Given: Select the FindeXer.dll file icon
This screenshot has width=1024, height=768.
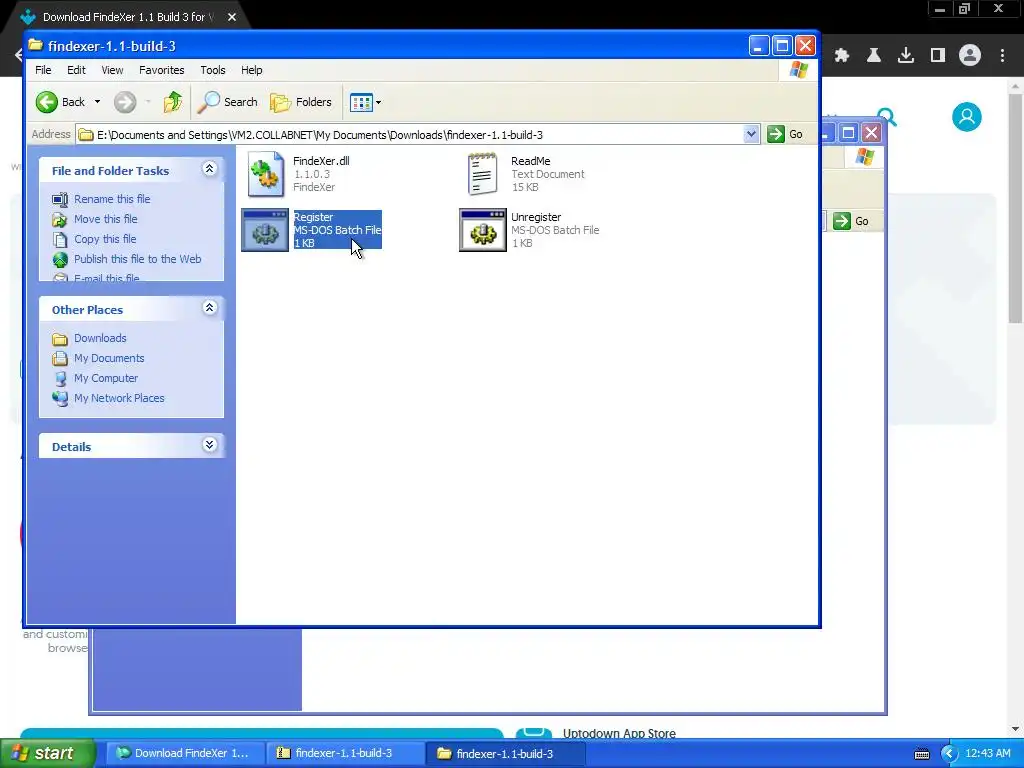Looking at the screenshot, I should pos(265,174).
